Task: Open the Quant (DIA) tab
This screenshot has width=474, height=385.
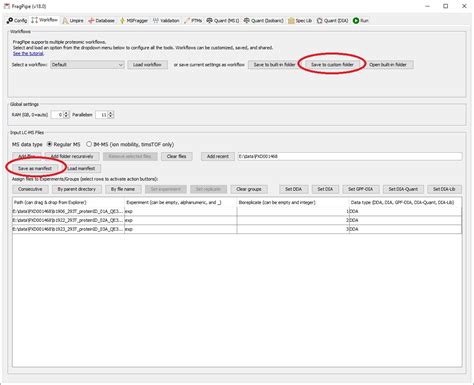Action: pyautogui.click(x=332, y=21)
